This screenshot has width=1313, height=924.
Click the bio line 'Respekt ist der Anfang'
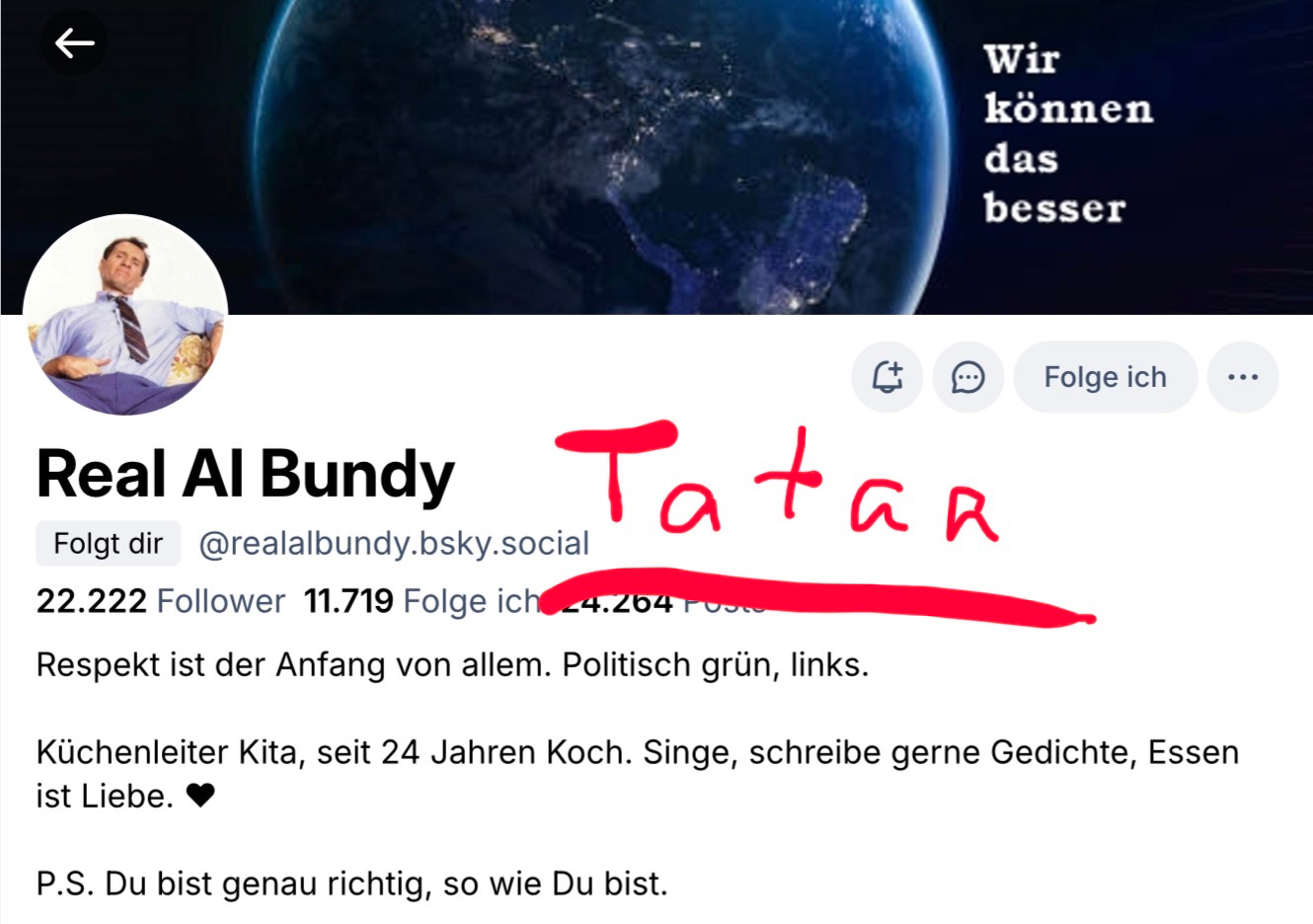[452, 664]
